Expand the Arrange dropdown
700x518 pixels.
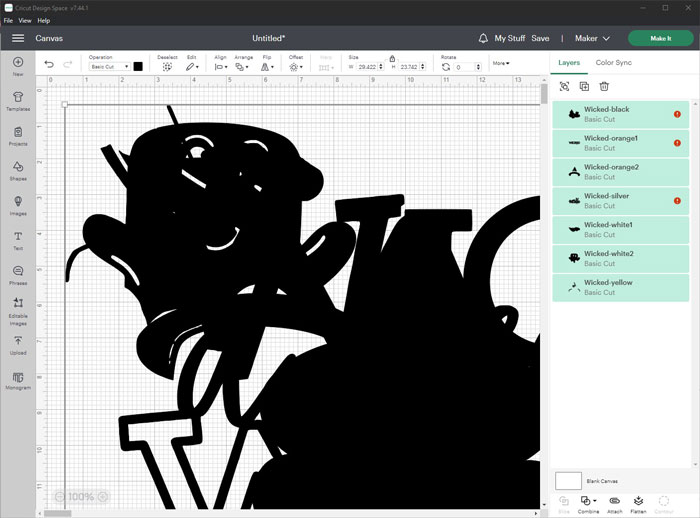(242, 67)
